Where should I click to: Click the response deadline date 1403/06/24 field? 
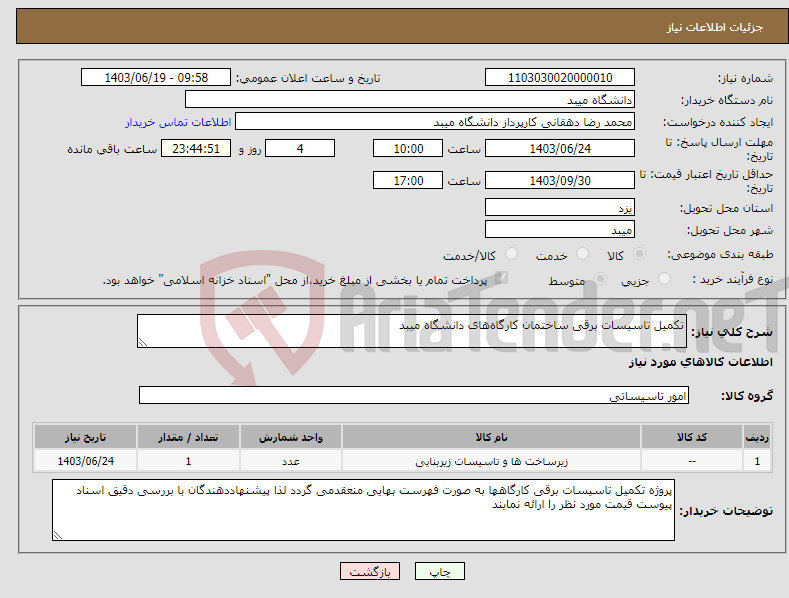click(x=560, y=148)
